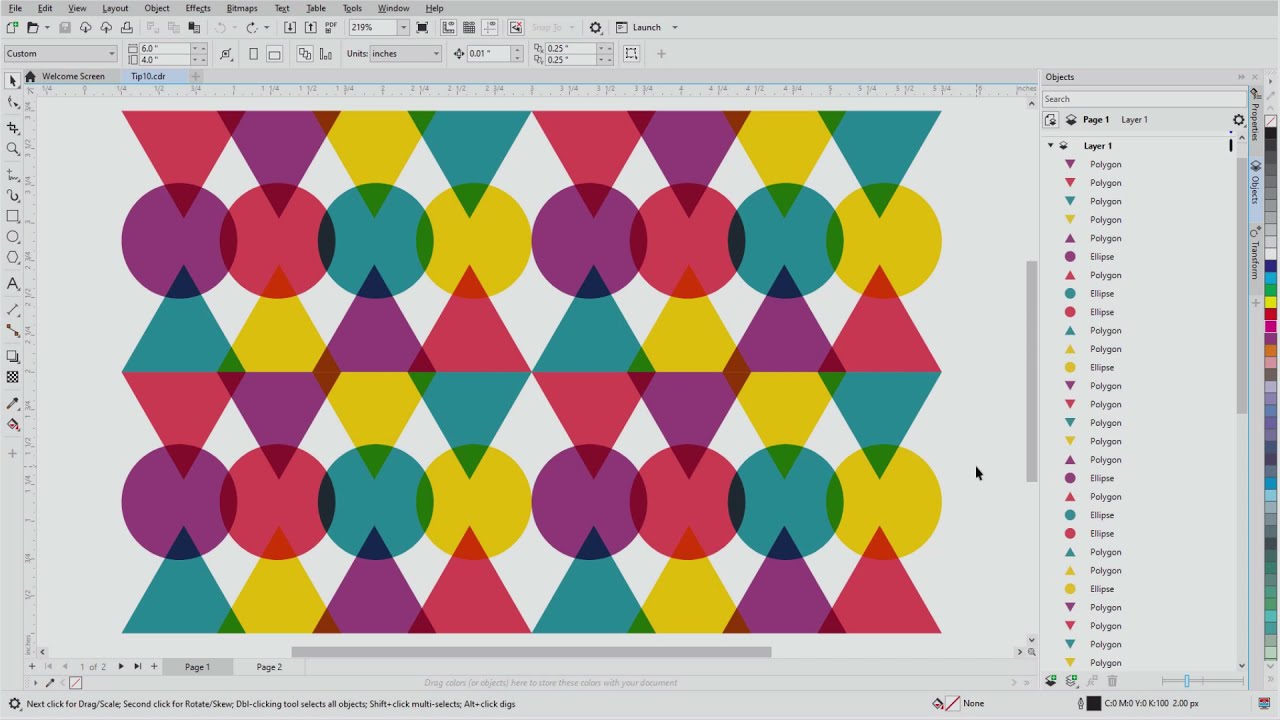
Task: Select the Pick tool
Action: pyautogui.click(x=13, y=81)
